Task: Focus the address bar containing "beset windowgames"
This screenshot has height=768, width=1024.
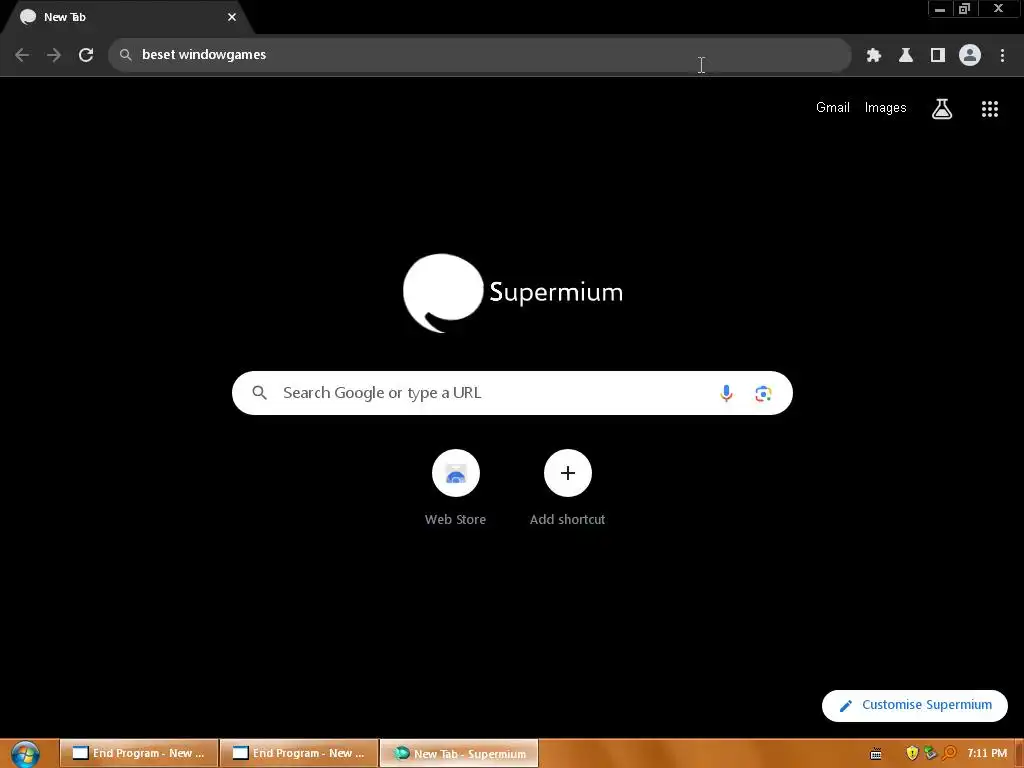Action: point(480,55)
